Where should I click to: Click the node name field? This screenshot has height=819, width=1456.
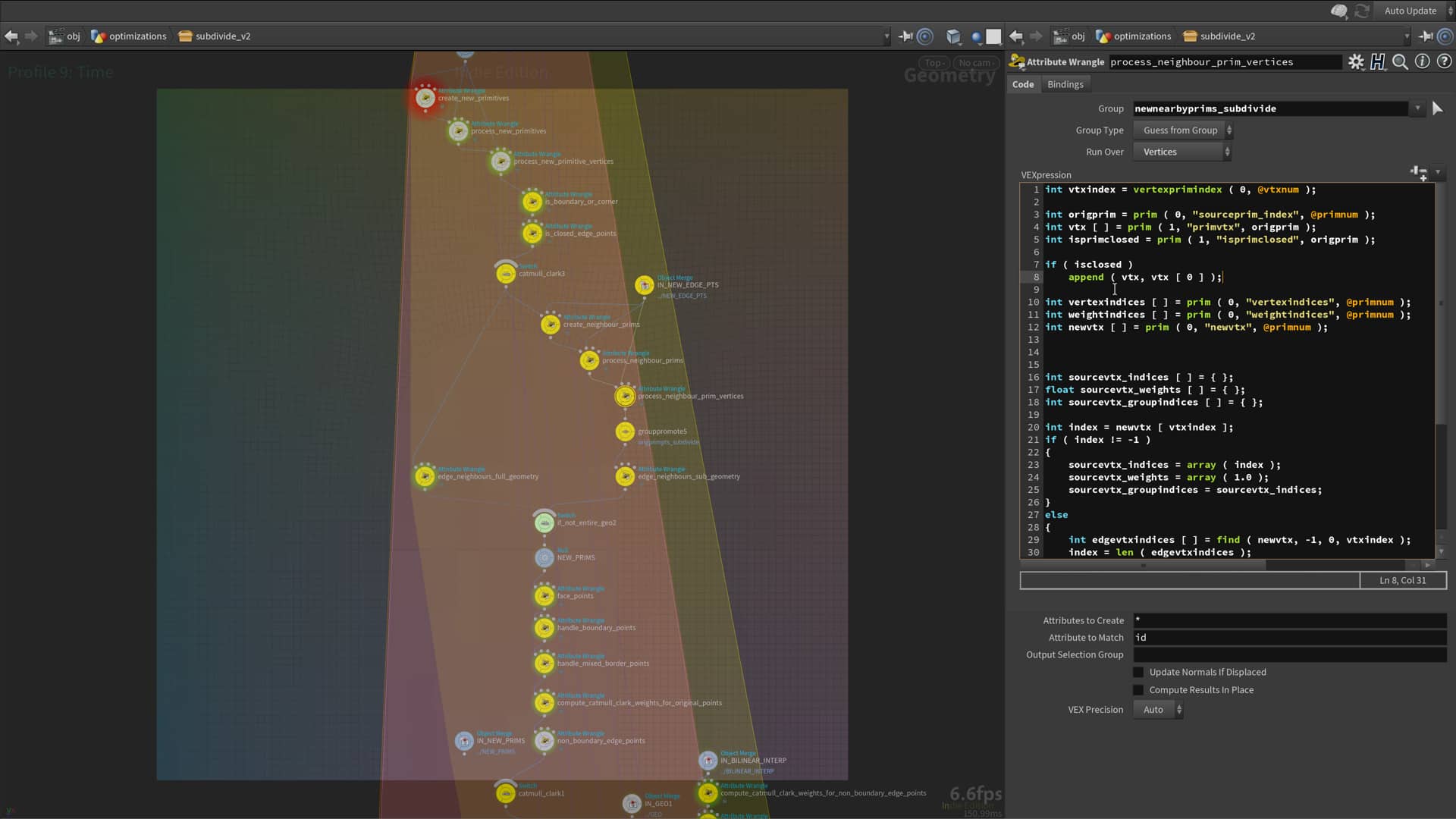(1224, 62)
